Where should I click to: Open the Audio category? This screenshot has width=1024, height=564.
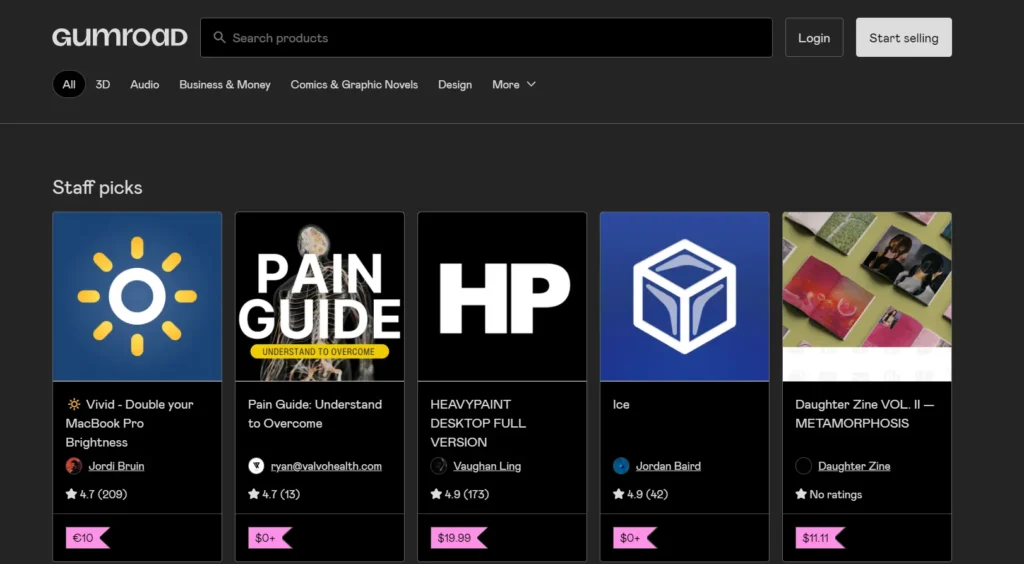coord(144,84)
